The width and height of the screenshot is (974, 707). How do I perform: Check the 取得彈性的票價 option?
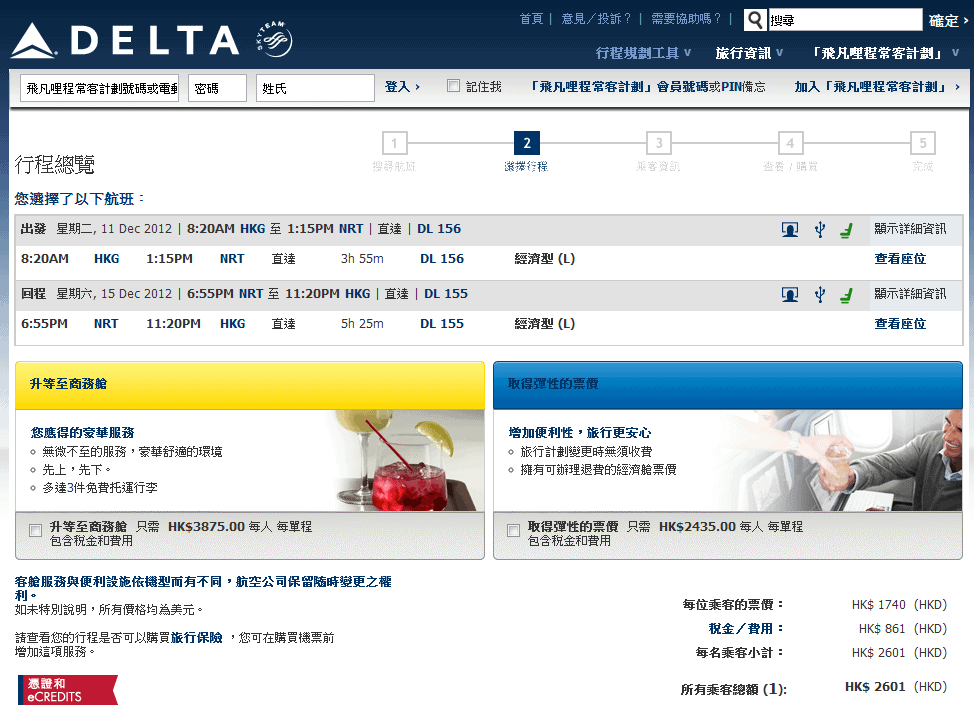tap(514, 530)
